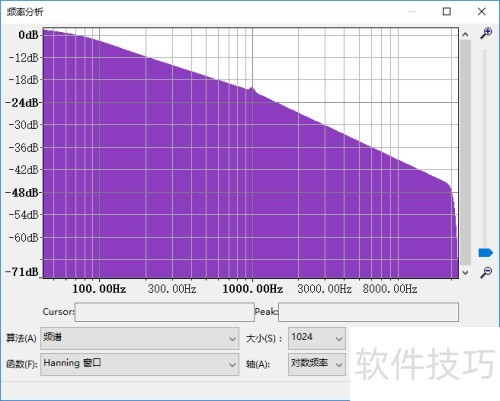The height and width of the screenshot is (401, 500).
Task: Click the 1000Hz peak in the spectrum
Action: 252,88
